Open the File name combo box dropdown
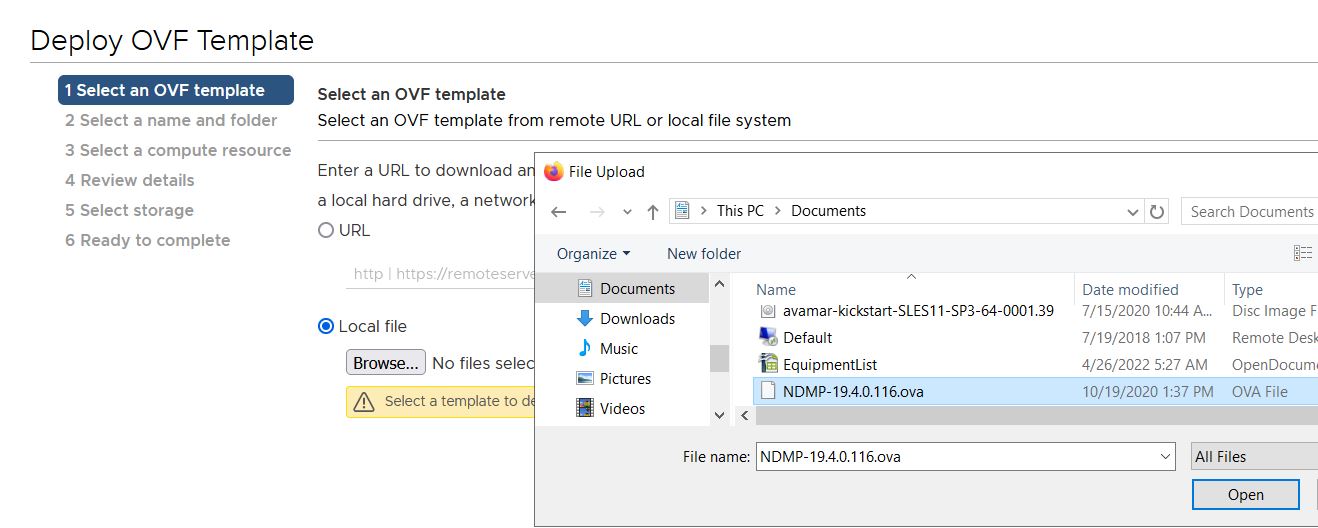The height and width of the screenshot is (528, 1318). (1165, 457)
